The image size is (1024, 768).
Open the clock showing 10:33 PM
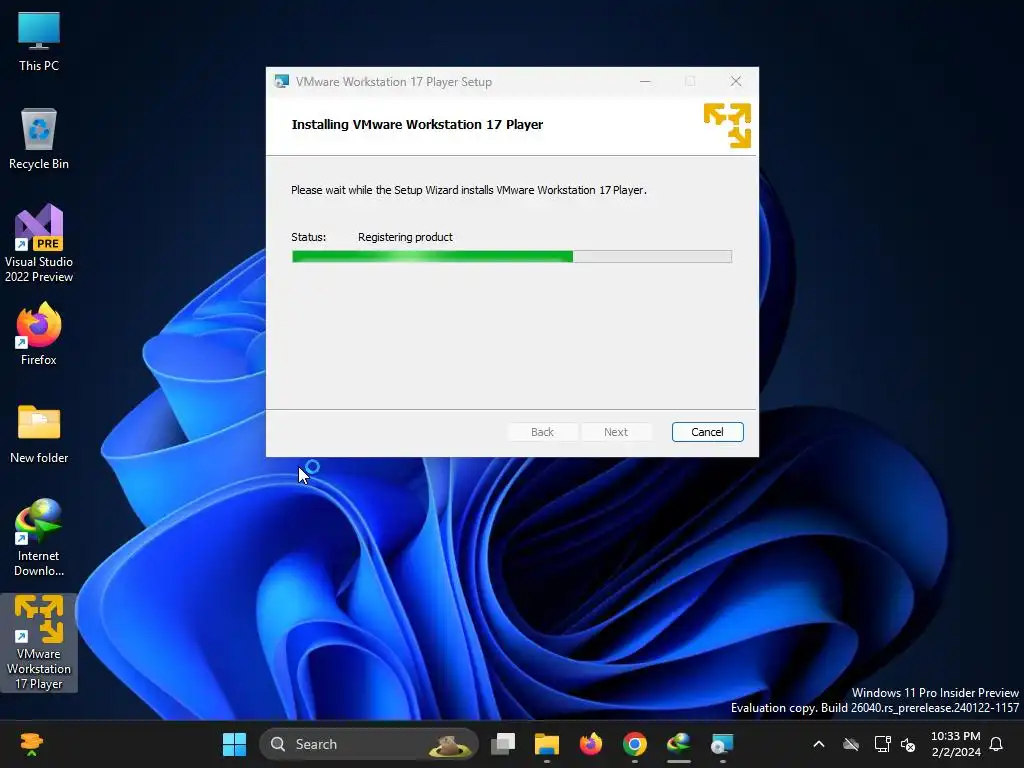click(x=955, y=744)
